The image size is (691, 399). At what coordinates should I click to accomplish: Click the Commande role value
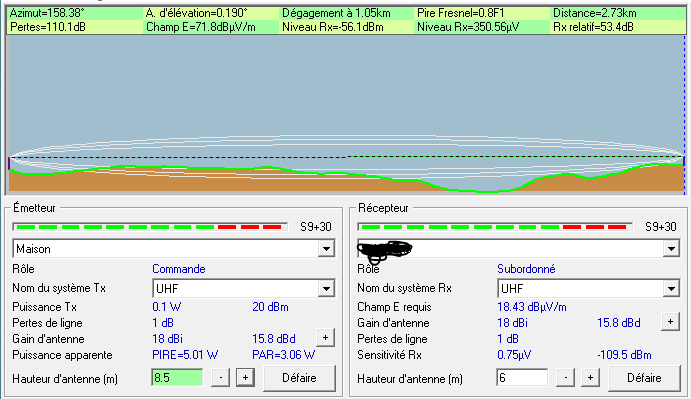(178, 269)
